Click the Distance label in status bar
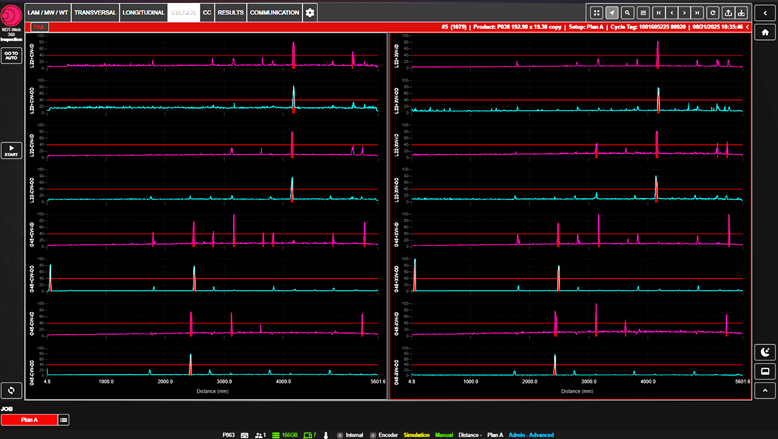The height and width of the screenshot is (439, 778). [470, 435]
